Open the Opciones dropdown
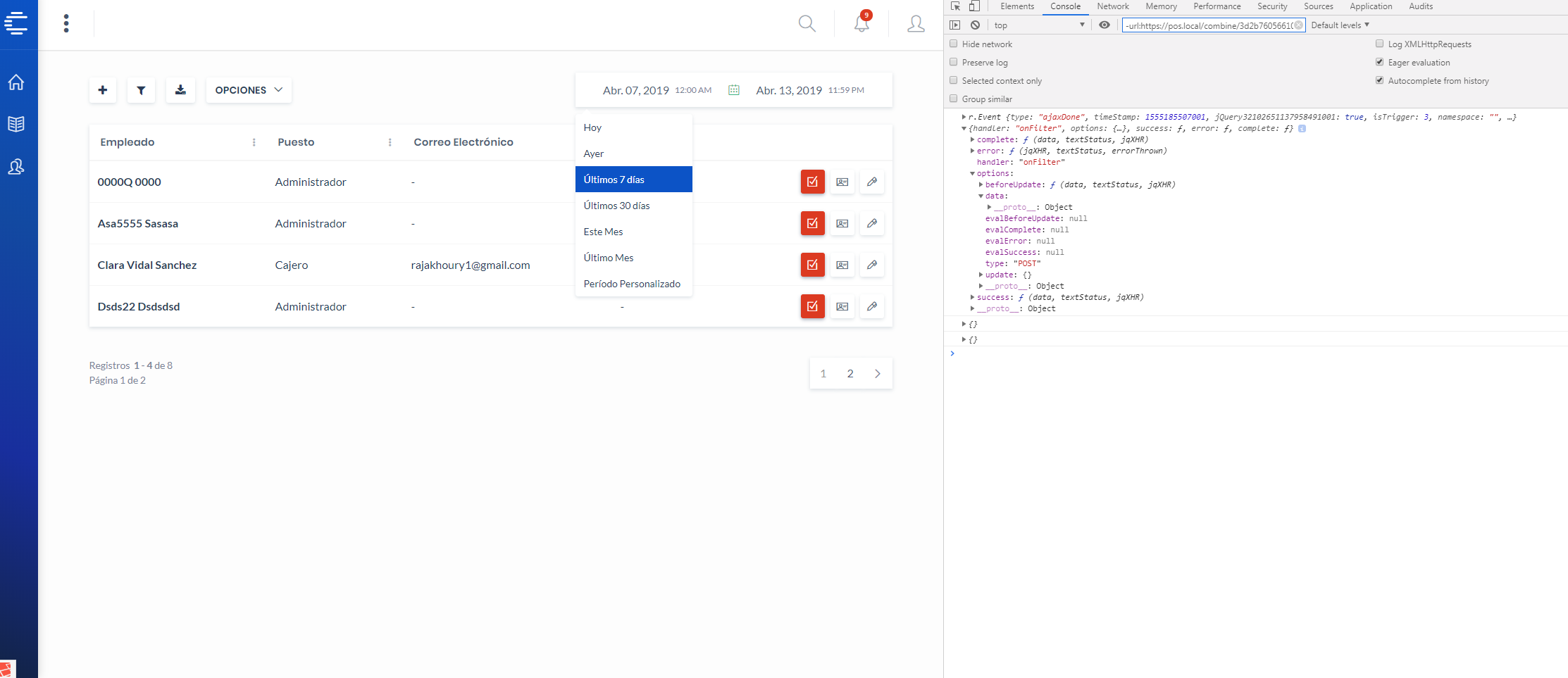This screenshot has height=678, width=1568. click(x=248, y=90)
